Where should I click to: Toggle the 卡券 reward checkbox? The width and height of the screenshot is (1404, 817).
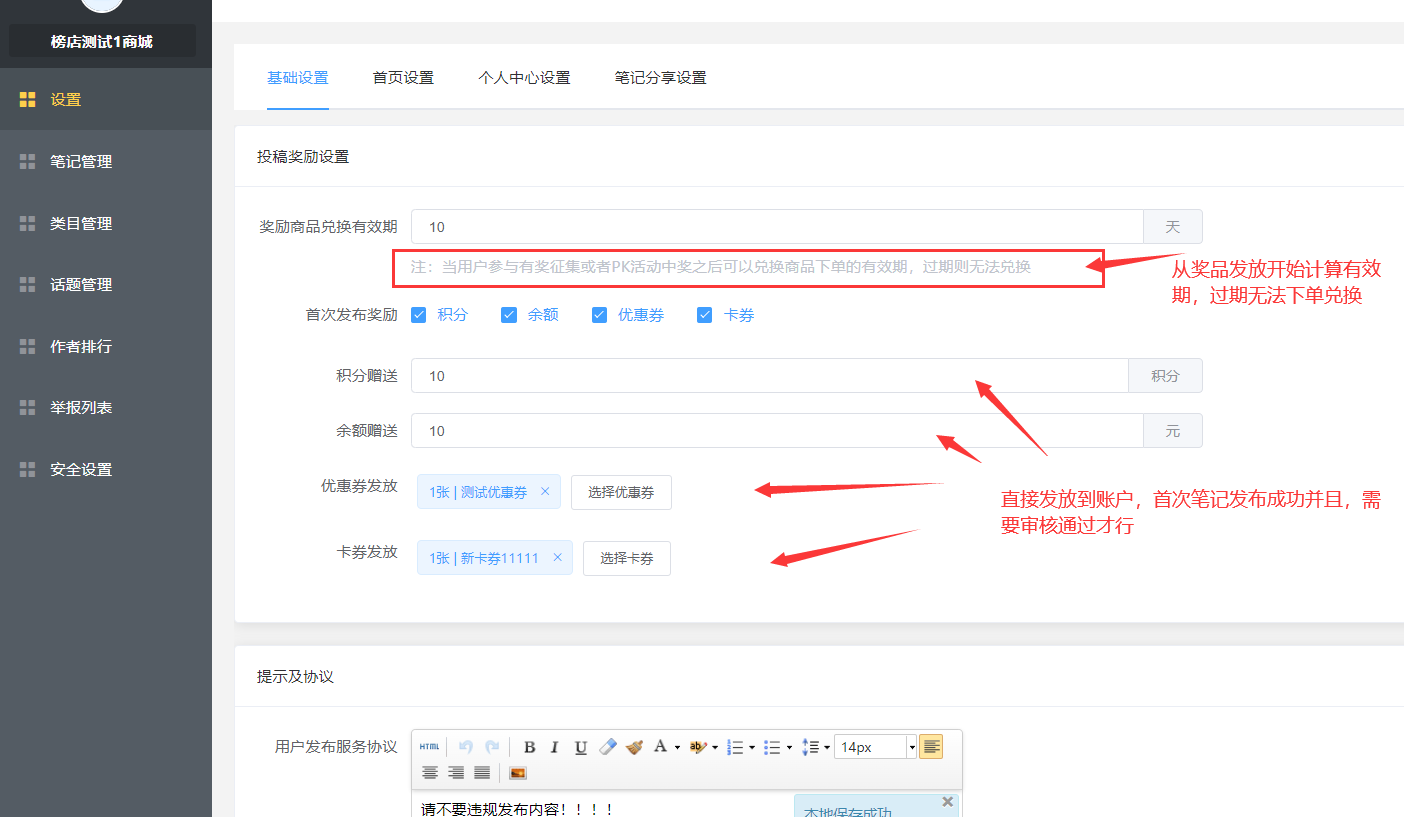pos(705,314)
